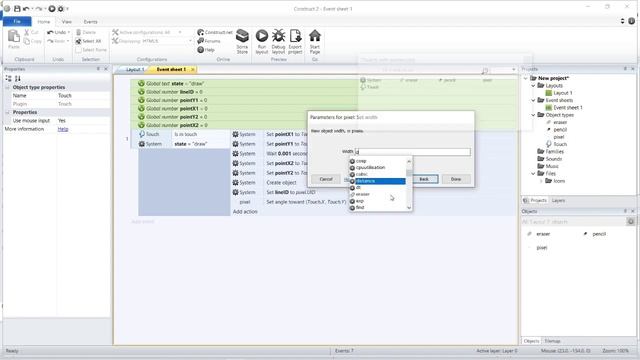
Task: Click the Select All ribbon button
Action: pos(88,41)
